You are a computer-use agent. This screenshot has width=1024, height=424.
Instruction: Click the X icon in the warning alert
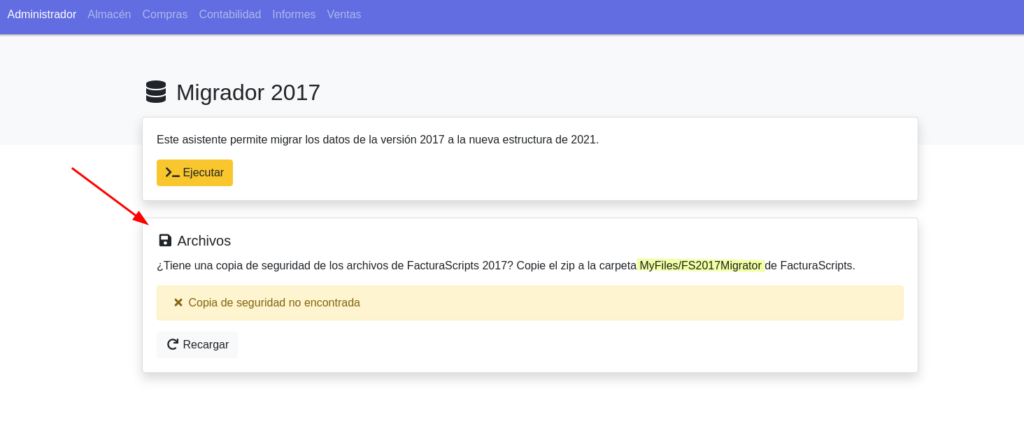(x=178, y=303)
